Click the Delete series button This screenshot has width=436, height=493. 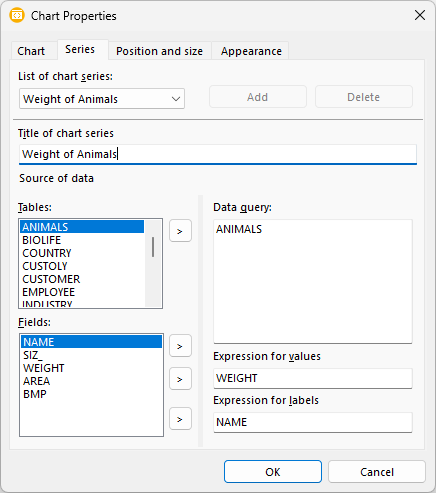tap(364, 97)
